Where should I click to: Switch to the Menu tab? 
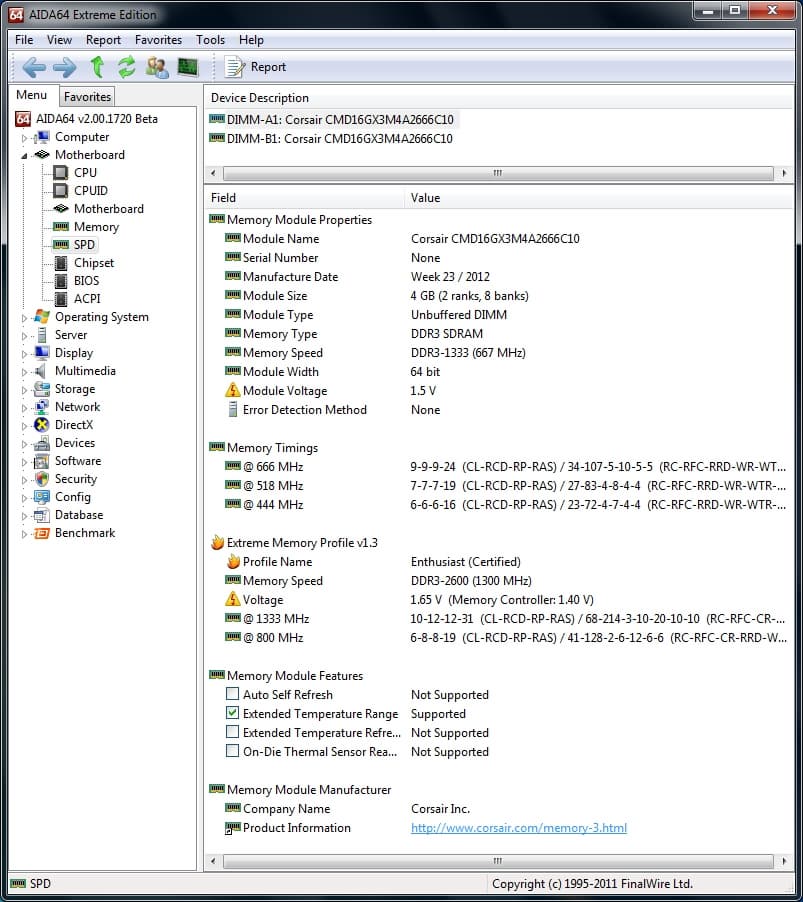[x=32, y=95]
